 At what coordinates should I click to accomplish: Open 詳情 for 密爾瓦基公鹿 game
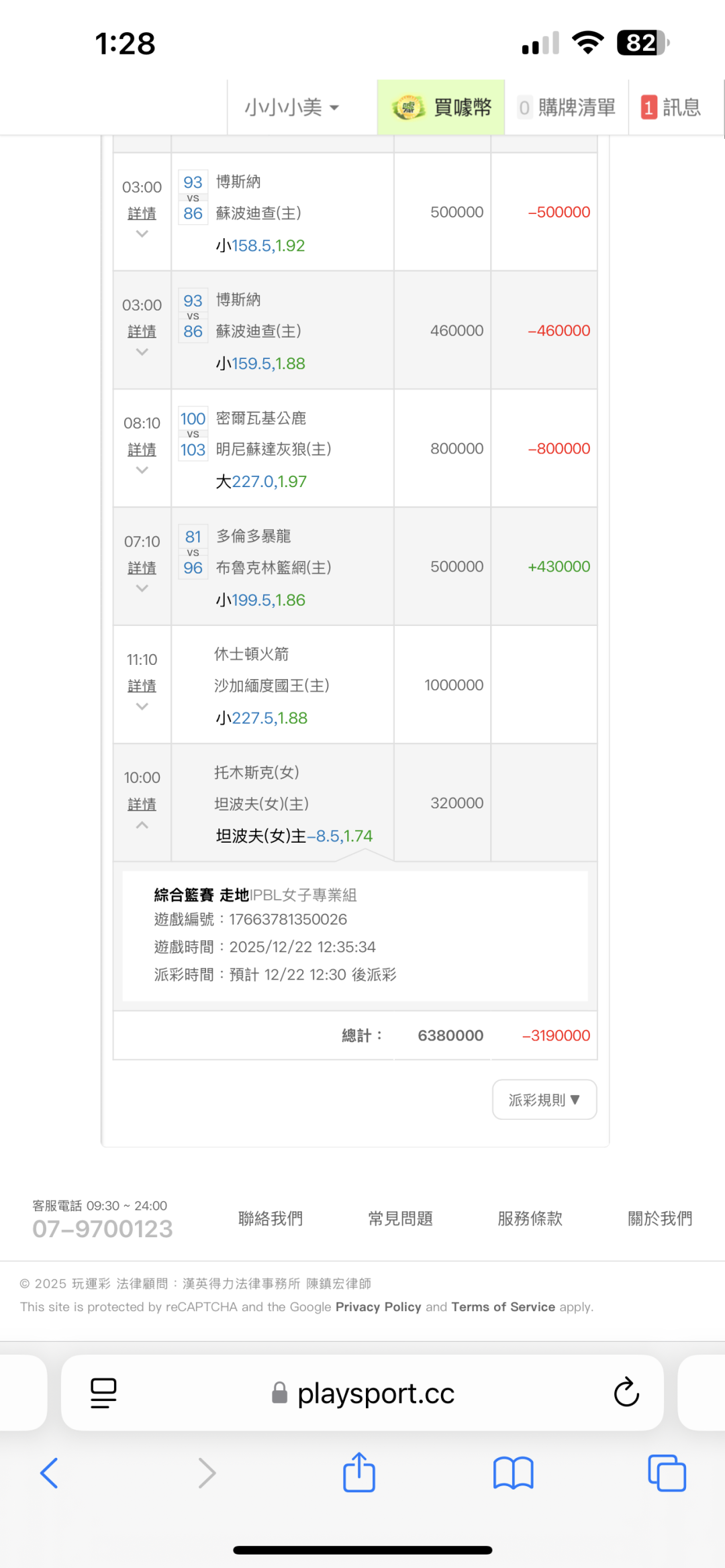(142, 450)
